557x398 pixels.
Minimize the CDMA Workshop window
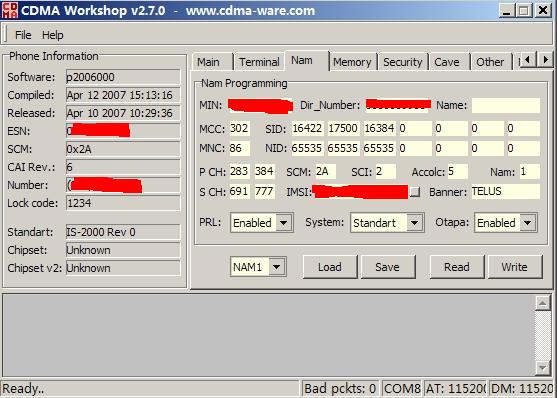tap(507, 10)
